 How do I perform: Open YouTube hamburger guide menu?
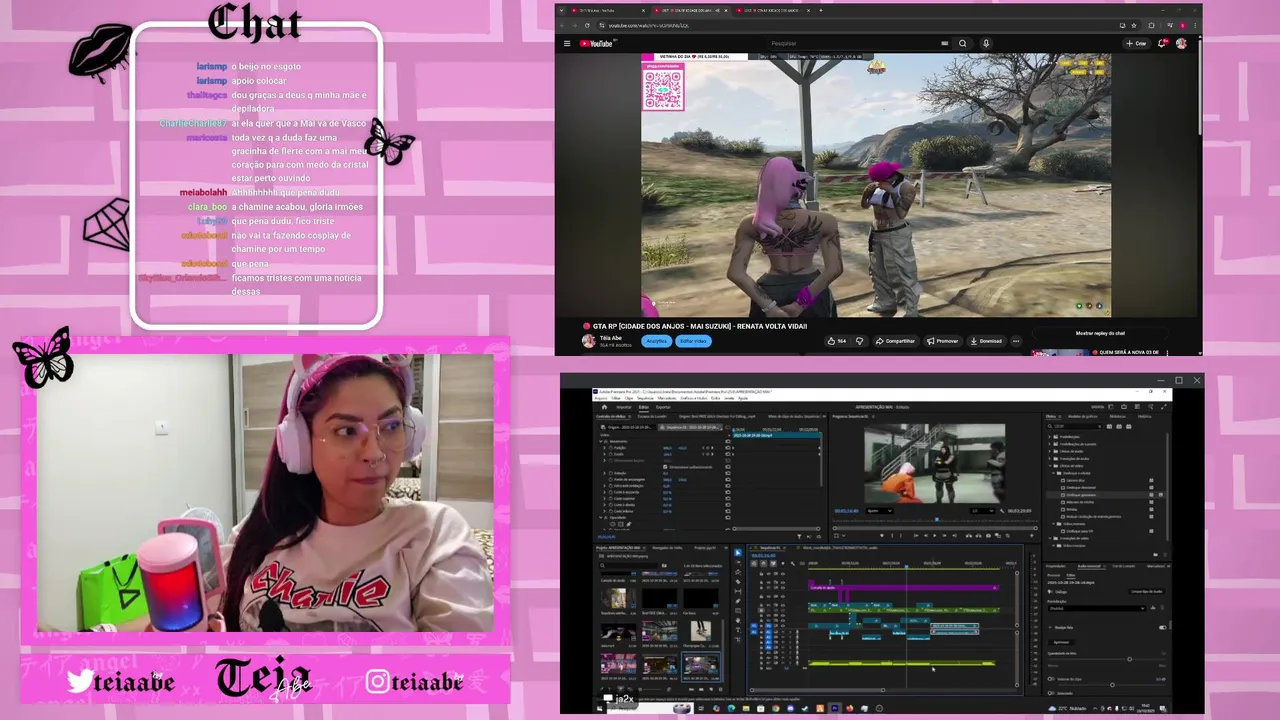[x=567, y=43]
